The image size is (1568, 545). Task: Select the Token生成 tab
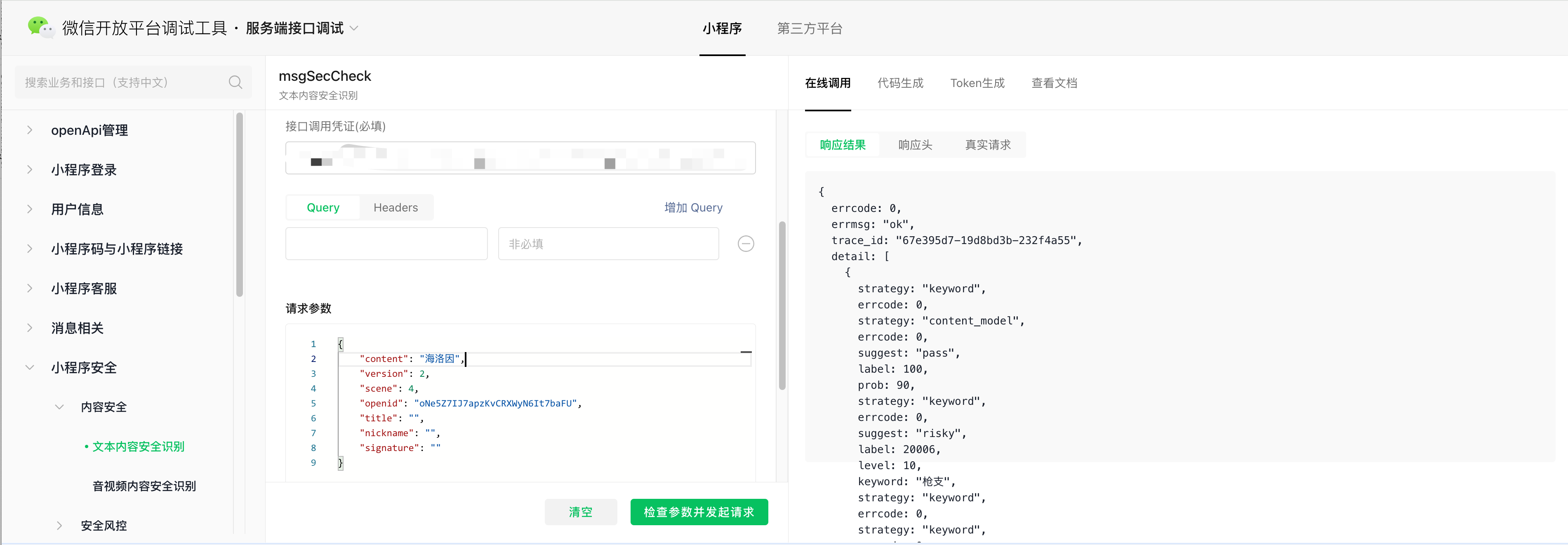pyautogui.click(x=977, y=83)
